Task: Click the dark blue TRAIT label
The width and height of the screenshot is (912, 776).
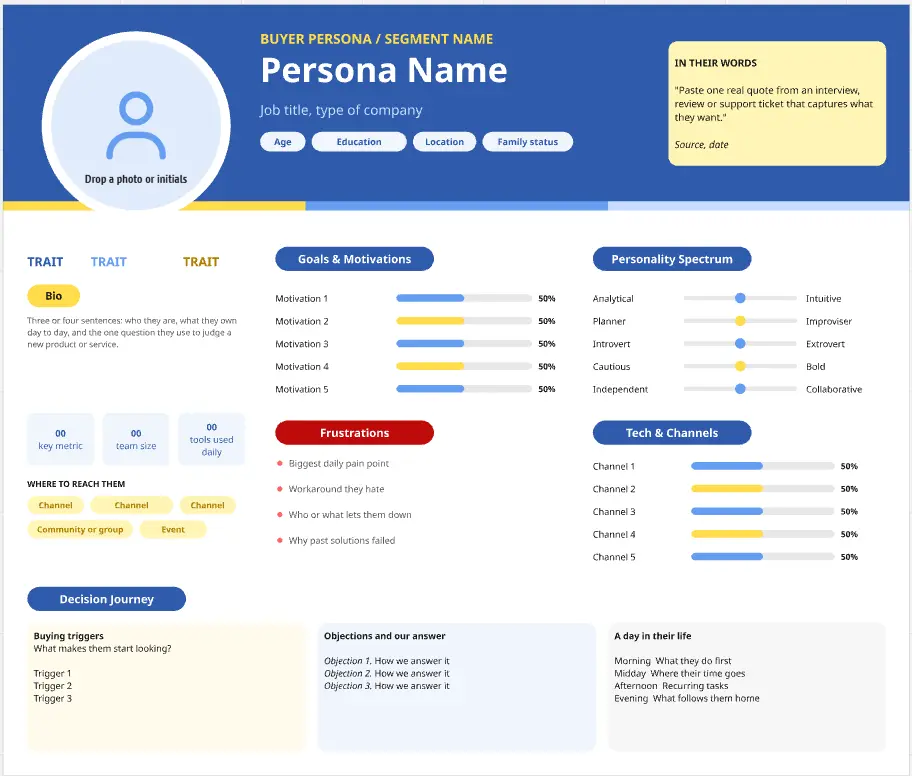Action: pyautogui.click(x=45, y=262)
